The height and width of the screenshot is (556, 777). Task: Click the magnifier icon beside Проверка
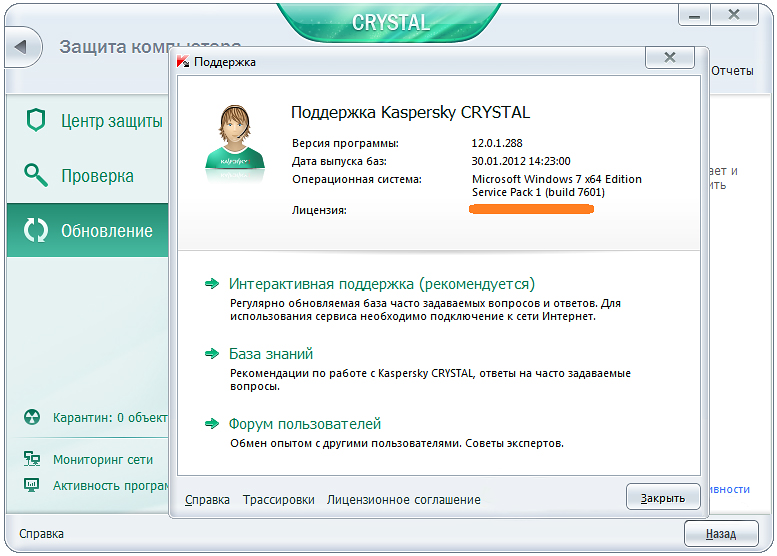[x=36, y=175]
